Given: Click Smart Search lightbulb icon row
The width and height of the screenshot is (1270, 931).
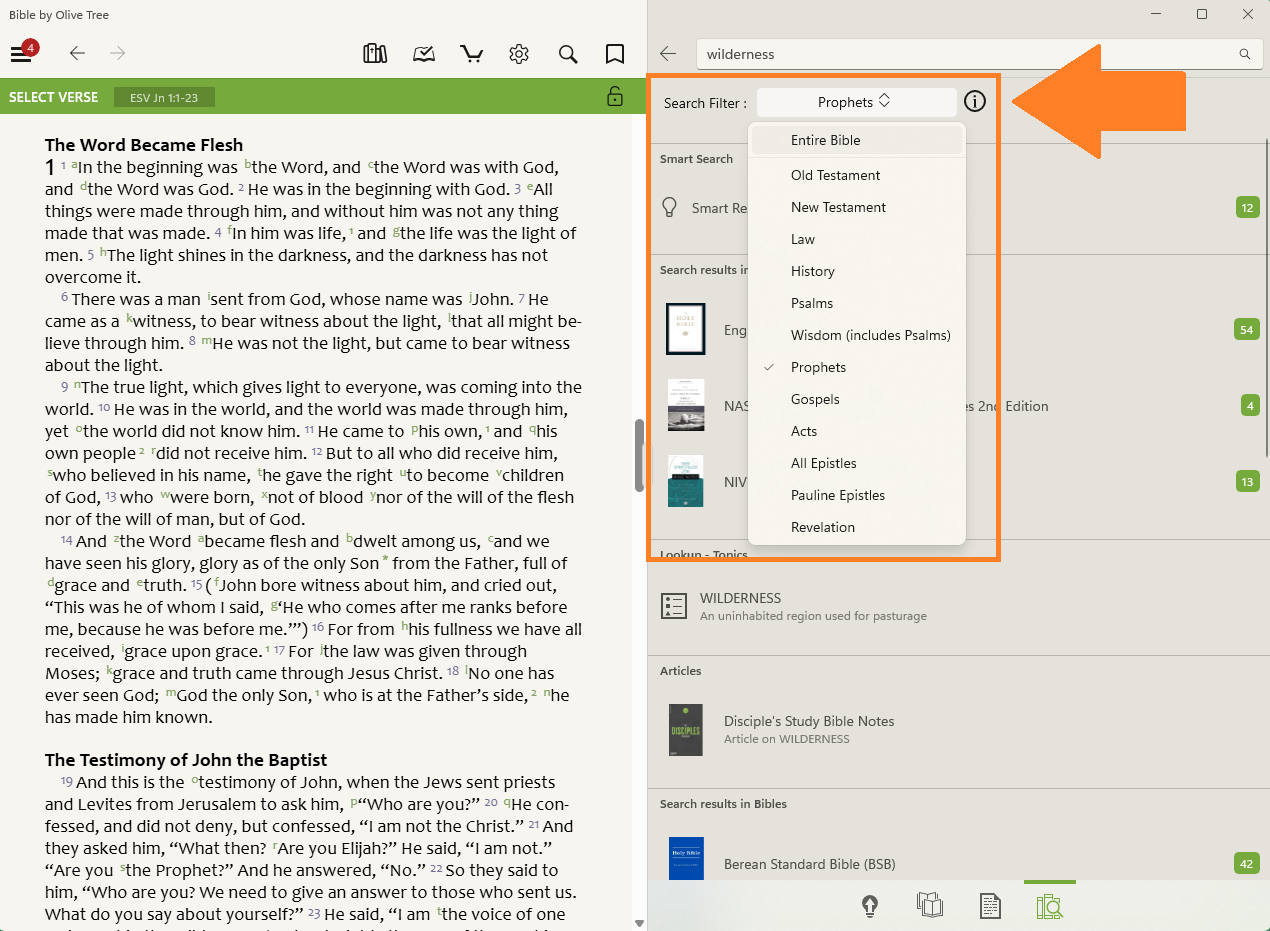Looking at the screenshot, I should pyautogui.click(x=670, y=208).
